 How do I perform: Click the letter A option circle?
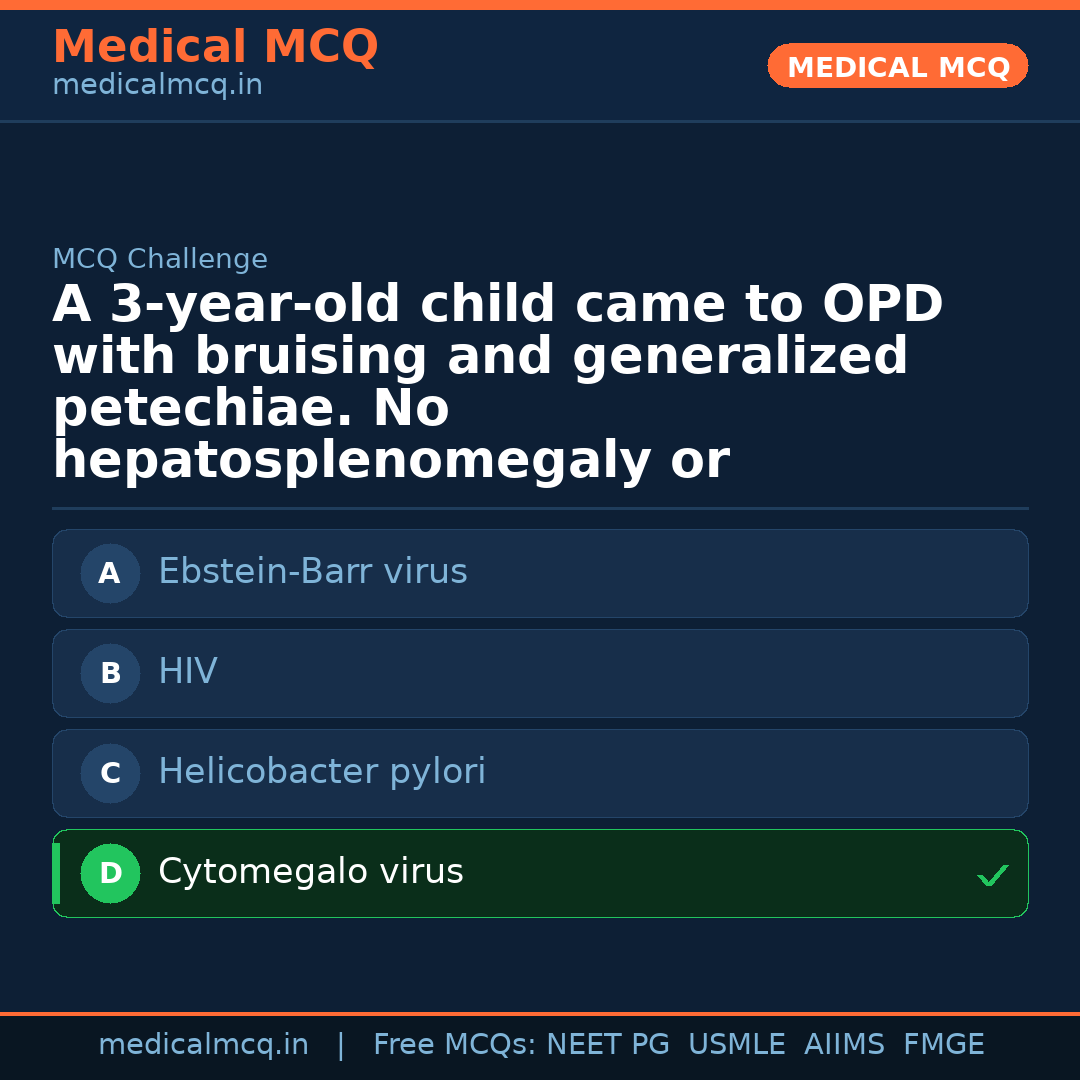click(110, 573)
